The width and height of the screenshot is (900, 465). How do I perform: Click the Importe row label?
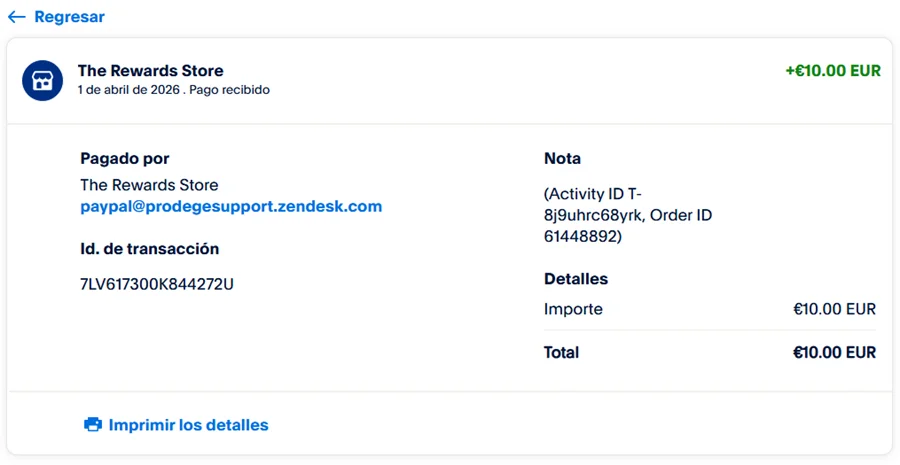(573, 309)
